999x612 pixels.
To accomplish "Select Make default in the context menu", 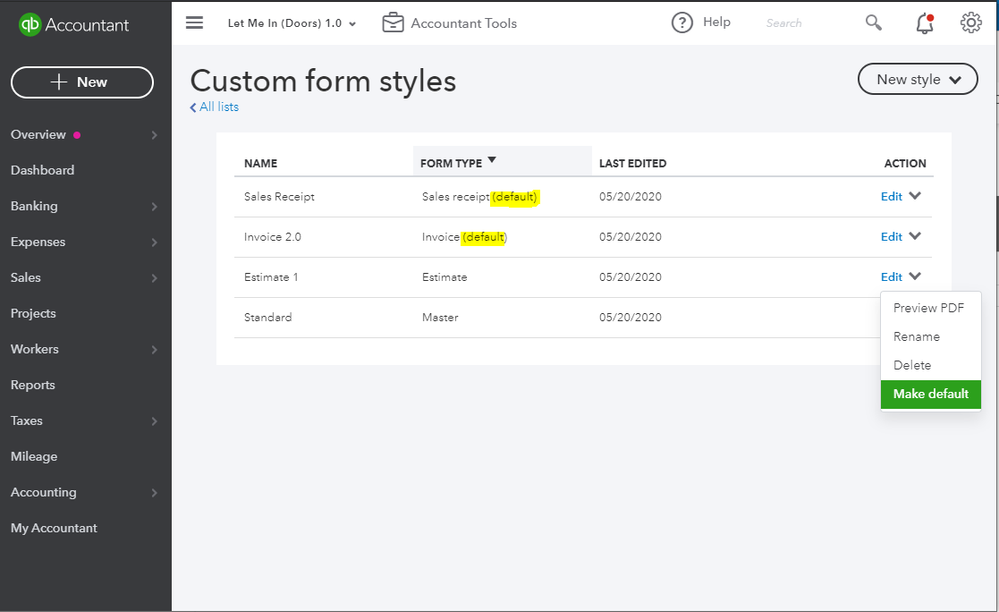I will pyautogui.click(x=931, y=394).
